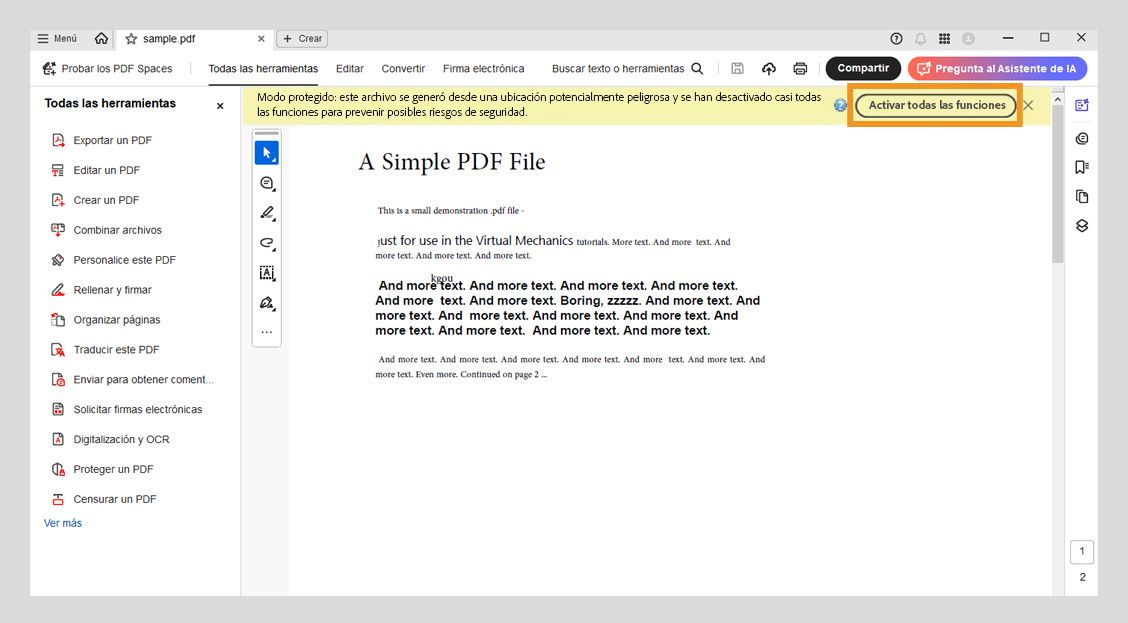Dismiss the protected mode yellow banner
Screen dimensions: 1128x623
[1029, 106]
